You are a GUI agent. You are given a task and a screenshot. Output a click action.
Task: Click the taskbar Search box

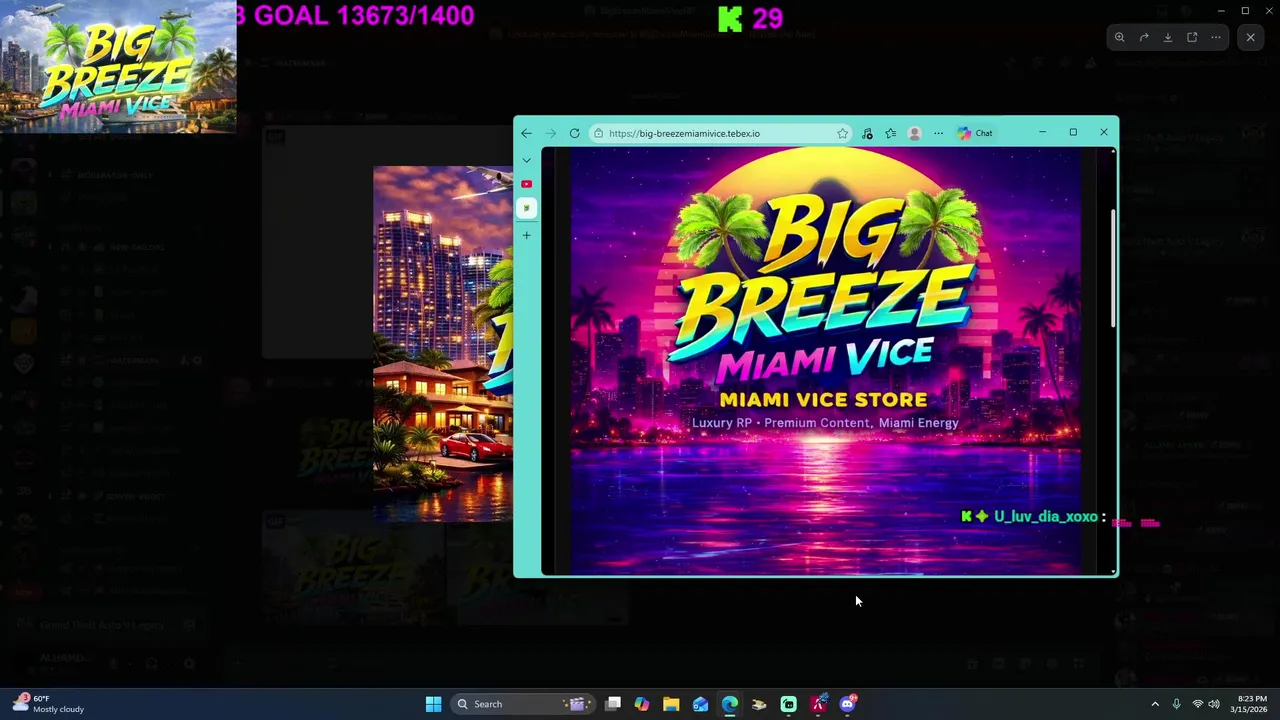(x=523, y=704)
